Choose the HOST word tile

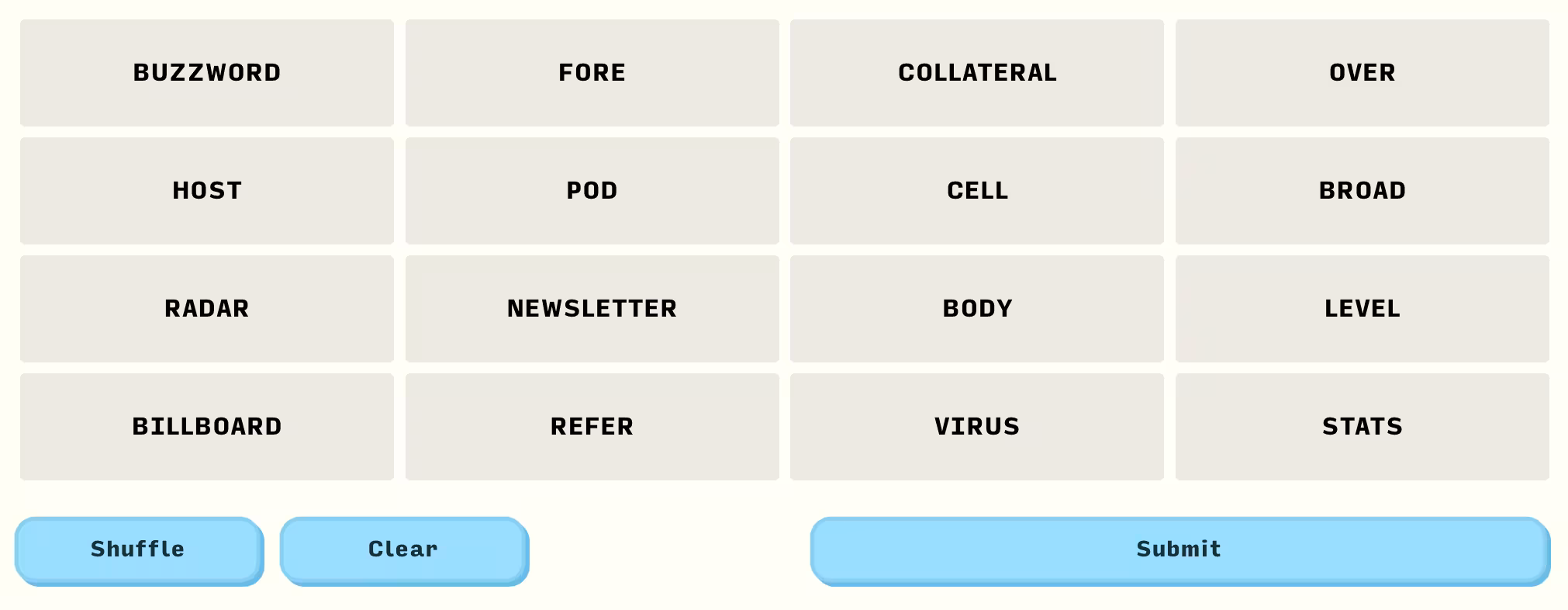pyautogui.click(x=207, y=191)
